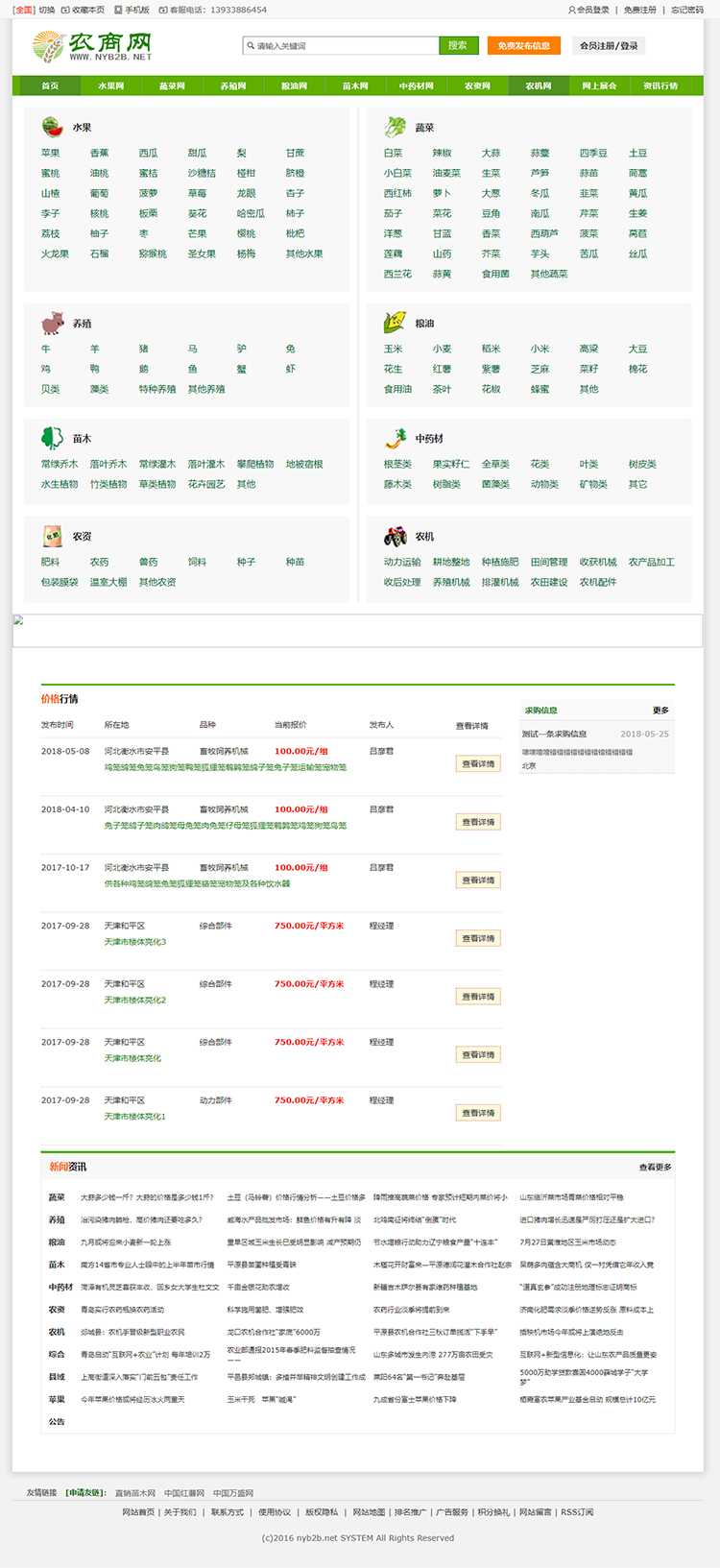The height and width of the screenshot is (1568, 720).
Task: Switch region via the 切换 link
Action: [x=46, y=10]
